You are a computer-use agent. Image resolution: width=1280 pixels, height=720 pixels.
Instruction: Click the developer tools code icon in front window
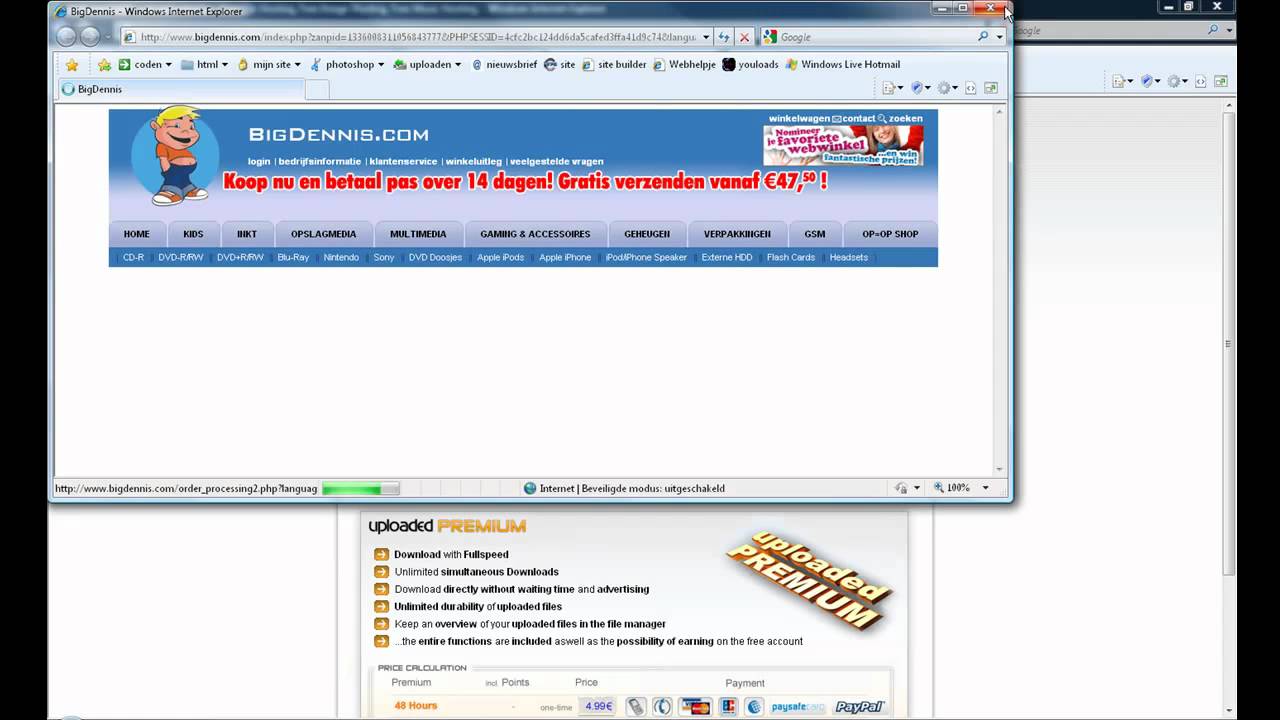pos(971,88)
